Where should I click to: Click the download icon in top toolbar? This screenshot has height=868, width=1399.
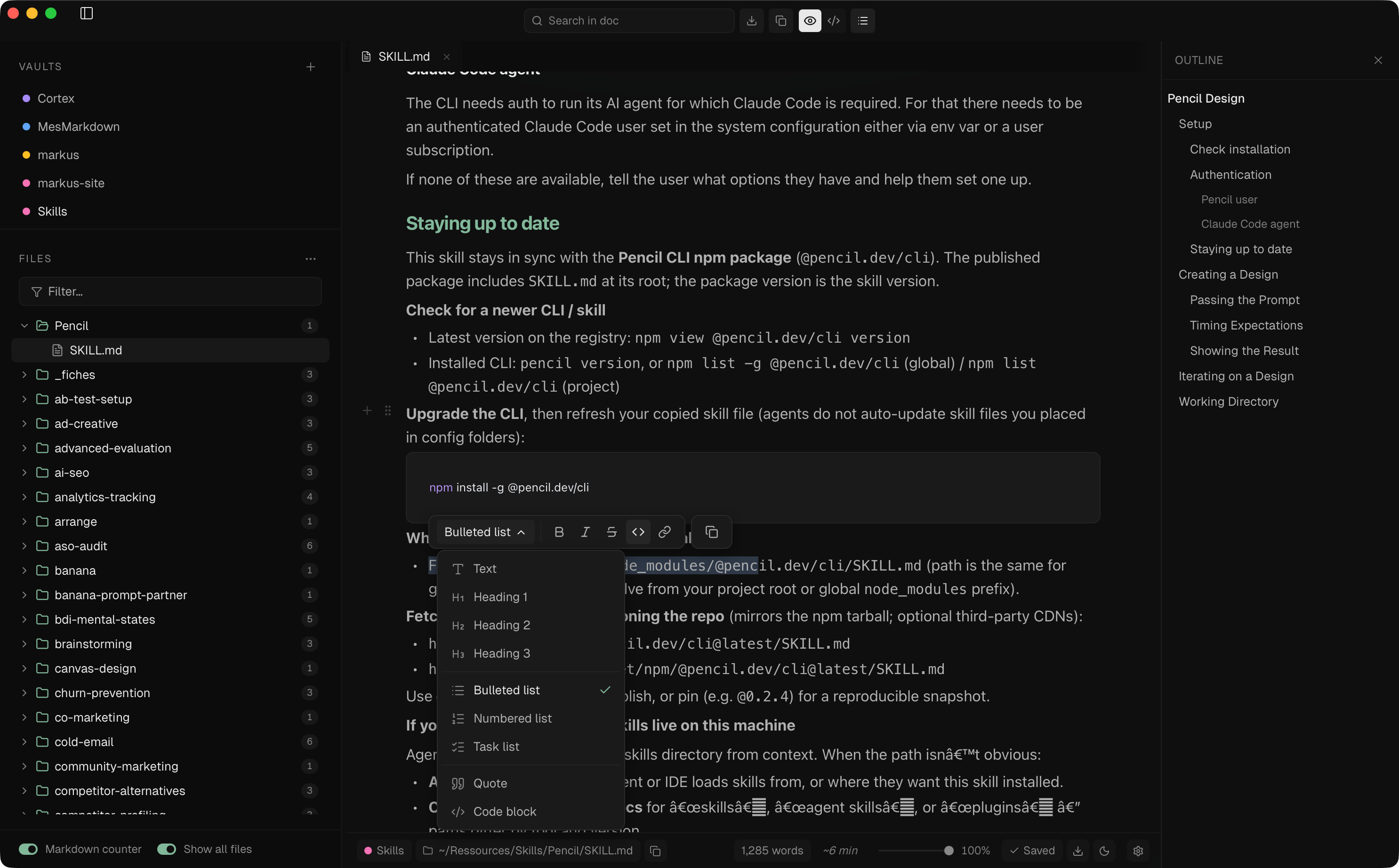[751, 21]
